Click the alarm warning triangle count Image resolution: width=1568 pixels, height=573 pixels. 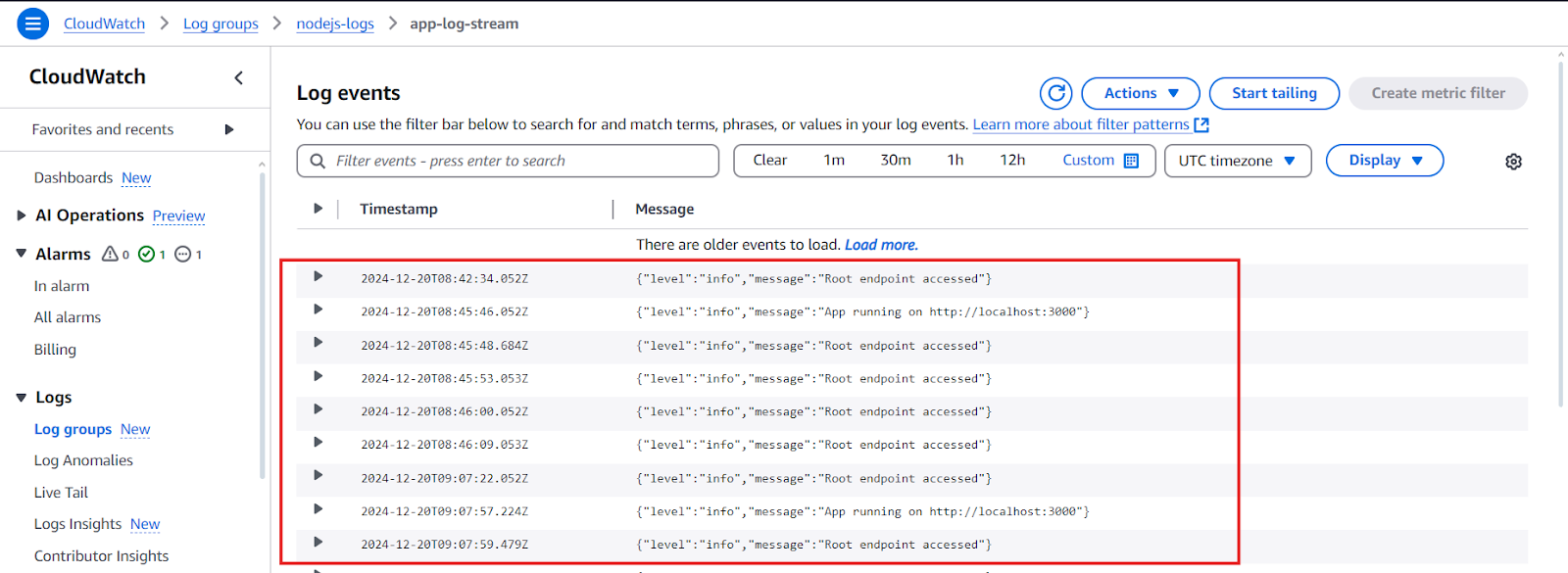coord(116,254)
